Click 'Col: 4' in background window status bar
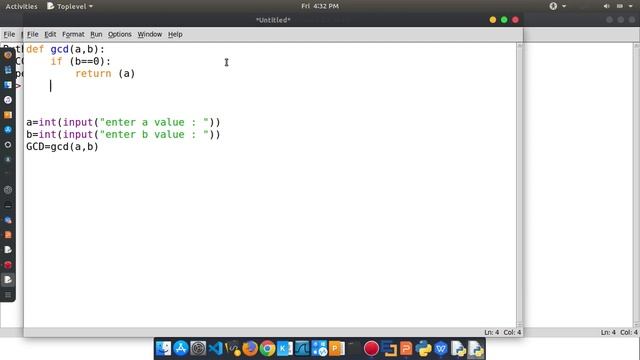Viewport: 640px width, 360px height. 629,333
